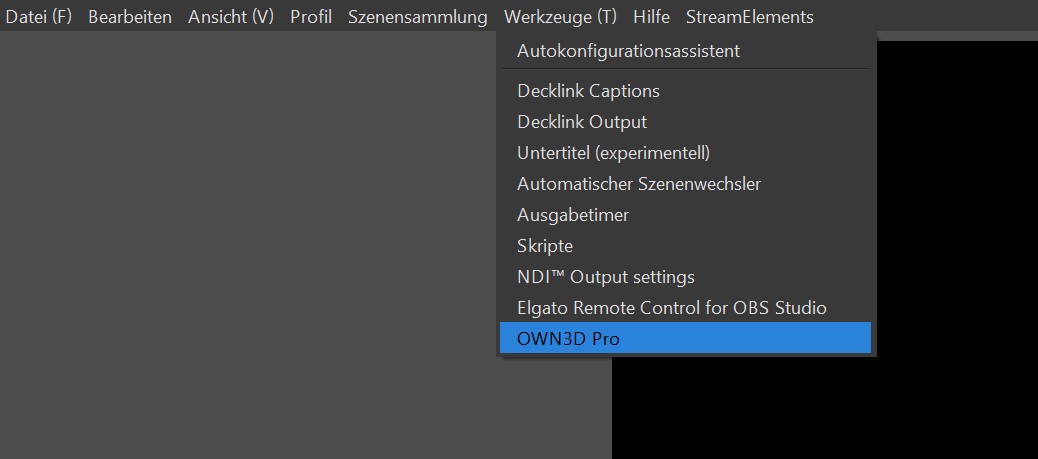The height and width of the screenshot is (459, 1038).
Task: Open the Szenensammlung menu
Action: (x=418, y=17)
